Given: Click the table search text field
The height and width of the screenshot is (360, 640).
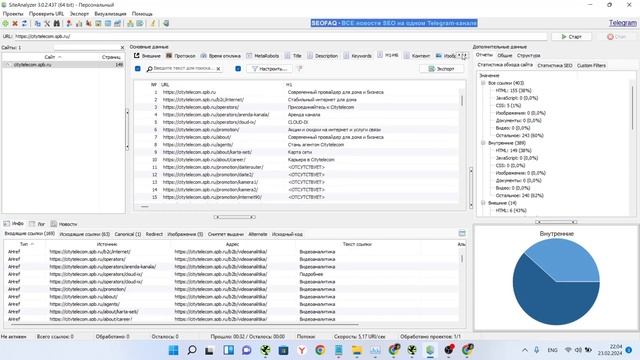Looking at the screenshot, I should click(182, 69).
